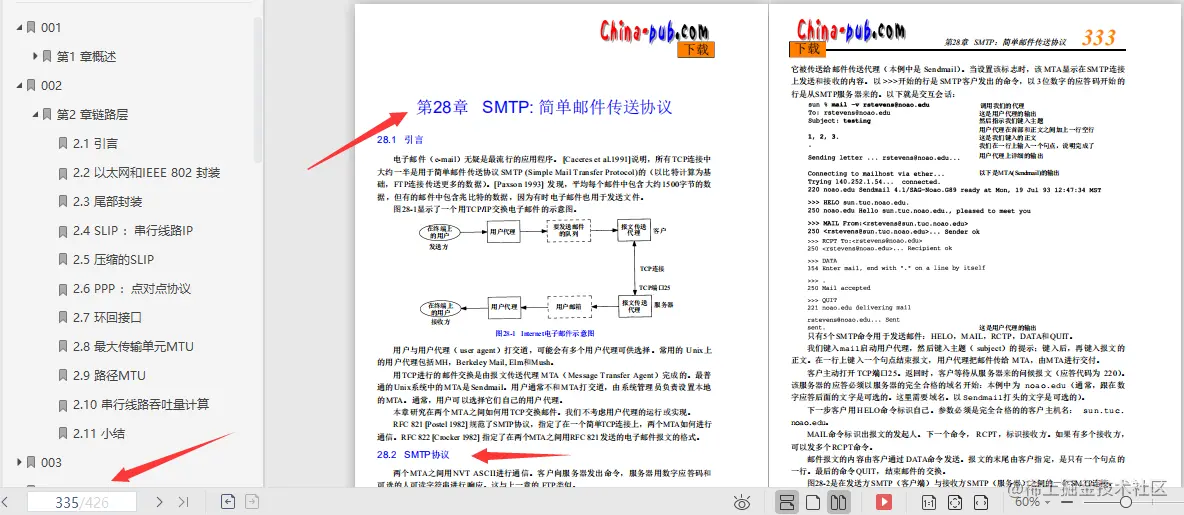Open bookmark 2.7 环回接口

[x=107, y=317]
